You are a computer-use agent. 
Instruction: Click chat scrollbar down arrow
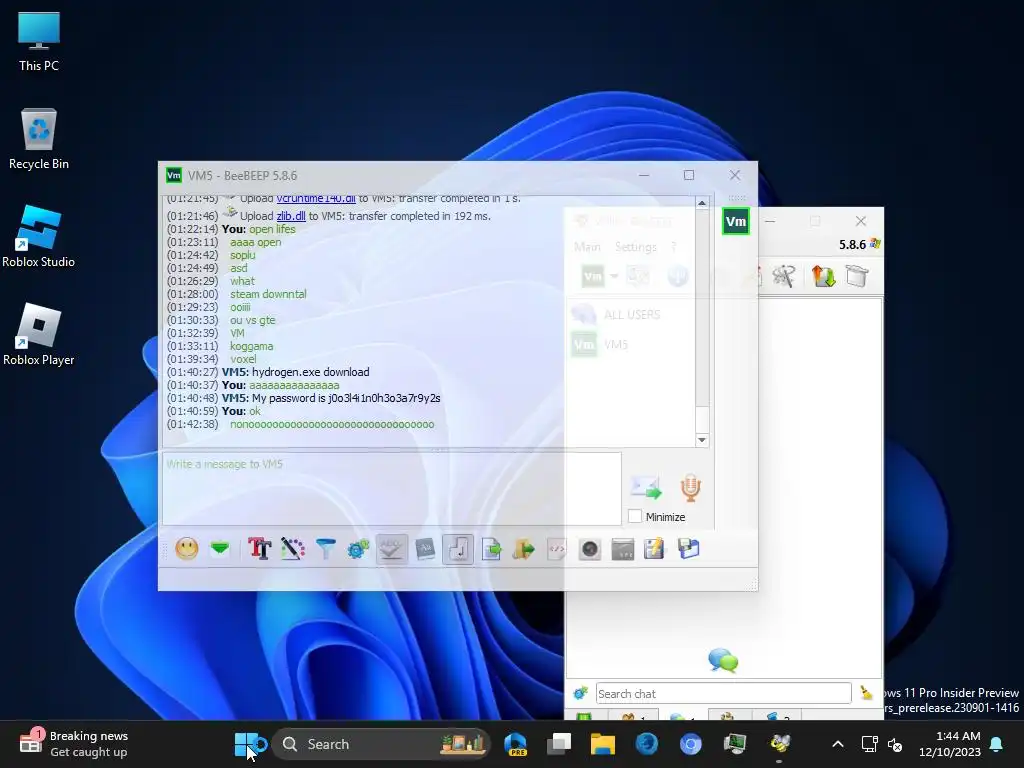click(x=702, y=440)
